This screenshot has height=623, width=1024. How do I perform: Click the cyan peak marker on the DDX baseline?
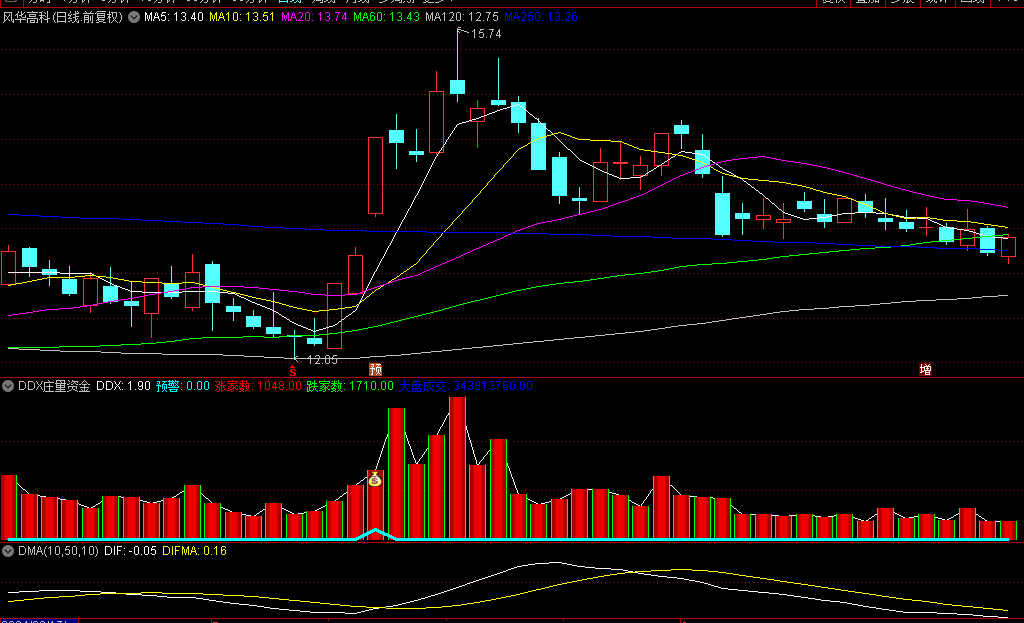[x=376, y=534]
